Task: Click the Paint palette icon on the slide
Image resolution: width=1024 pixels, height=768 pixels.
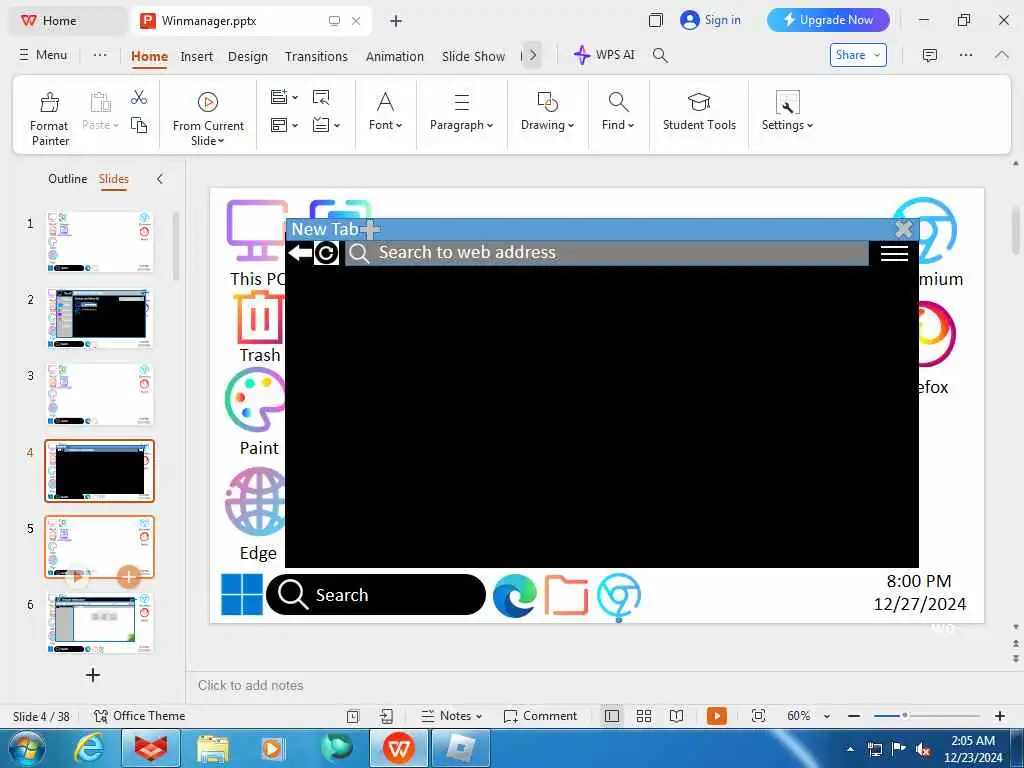Action: tap(255, 399)
